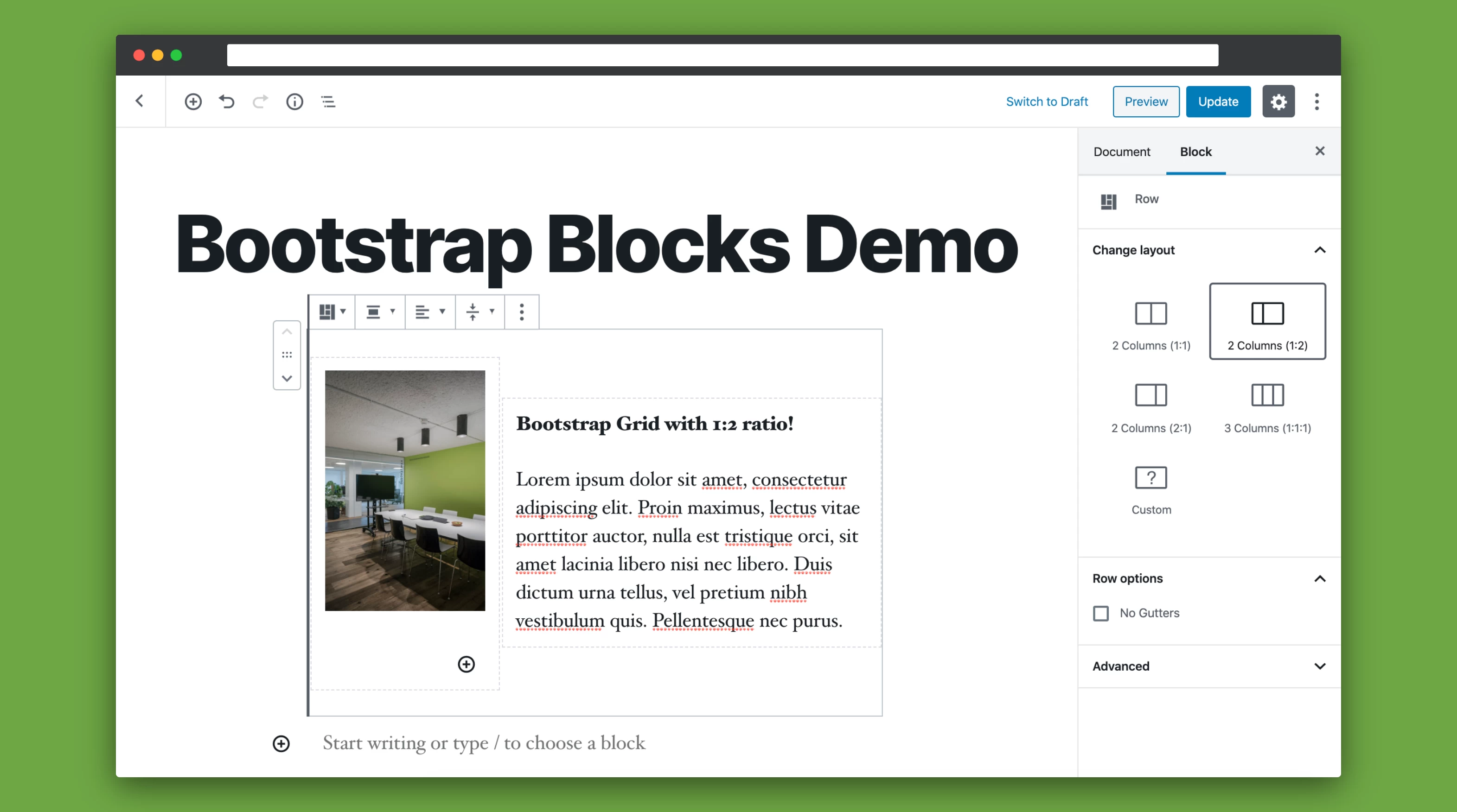1457x812 pixels.
Task: Click the Preview button
Action: coord(1146,102)
